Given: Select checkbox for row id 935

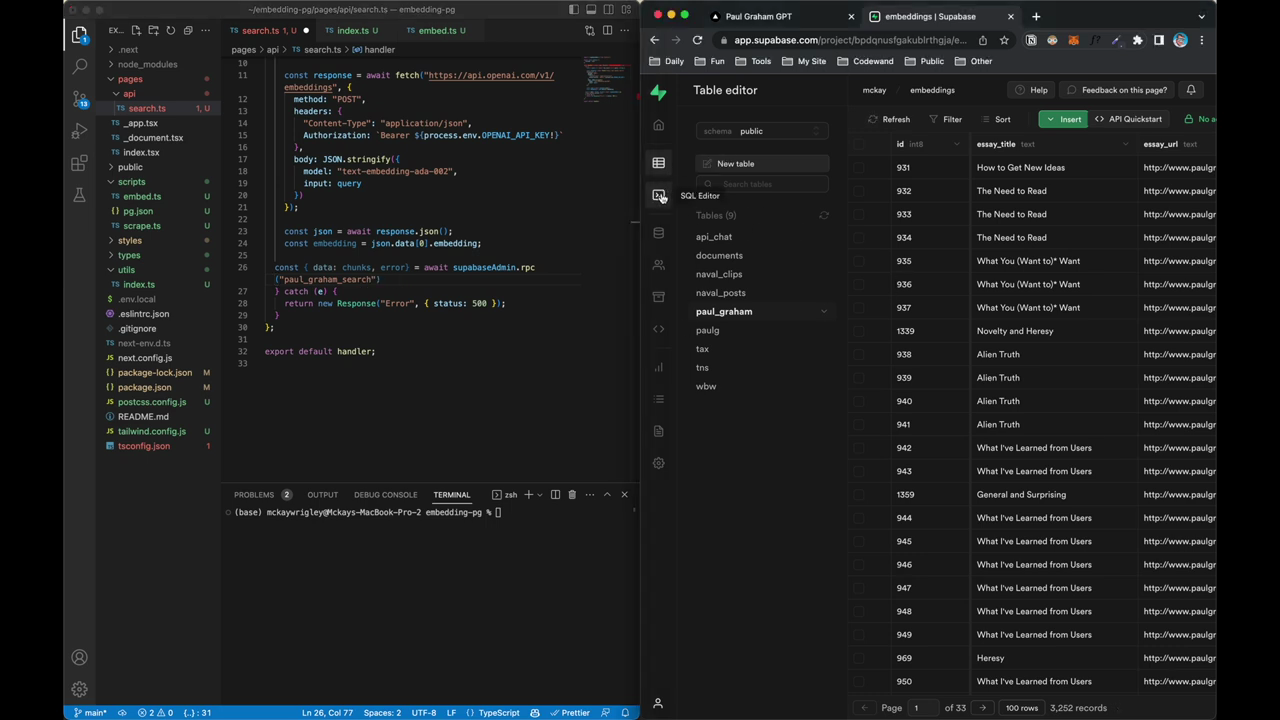Looking at the screenshot, I should (858, 261).
